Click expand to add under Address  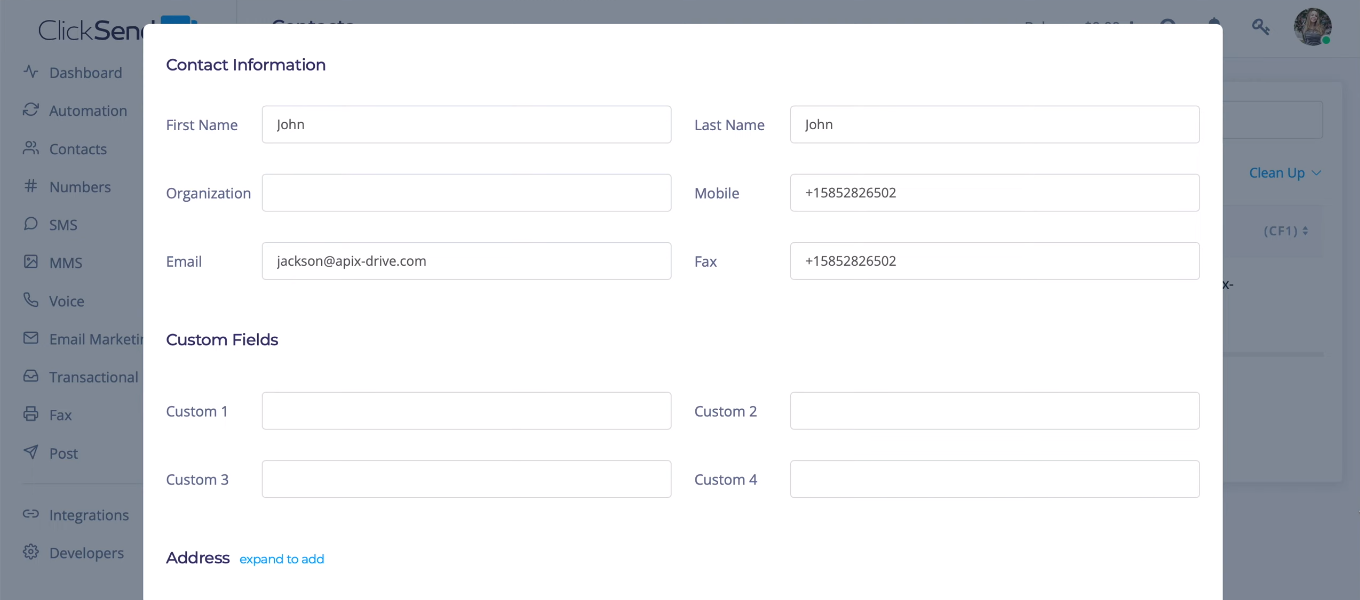tap(281, 559)
